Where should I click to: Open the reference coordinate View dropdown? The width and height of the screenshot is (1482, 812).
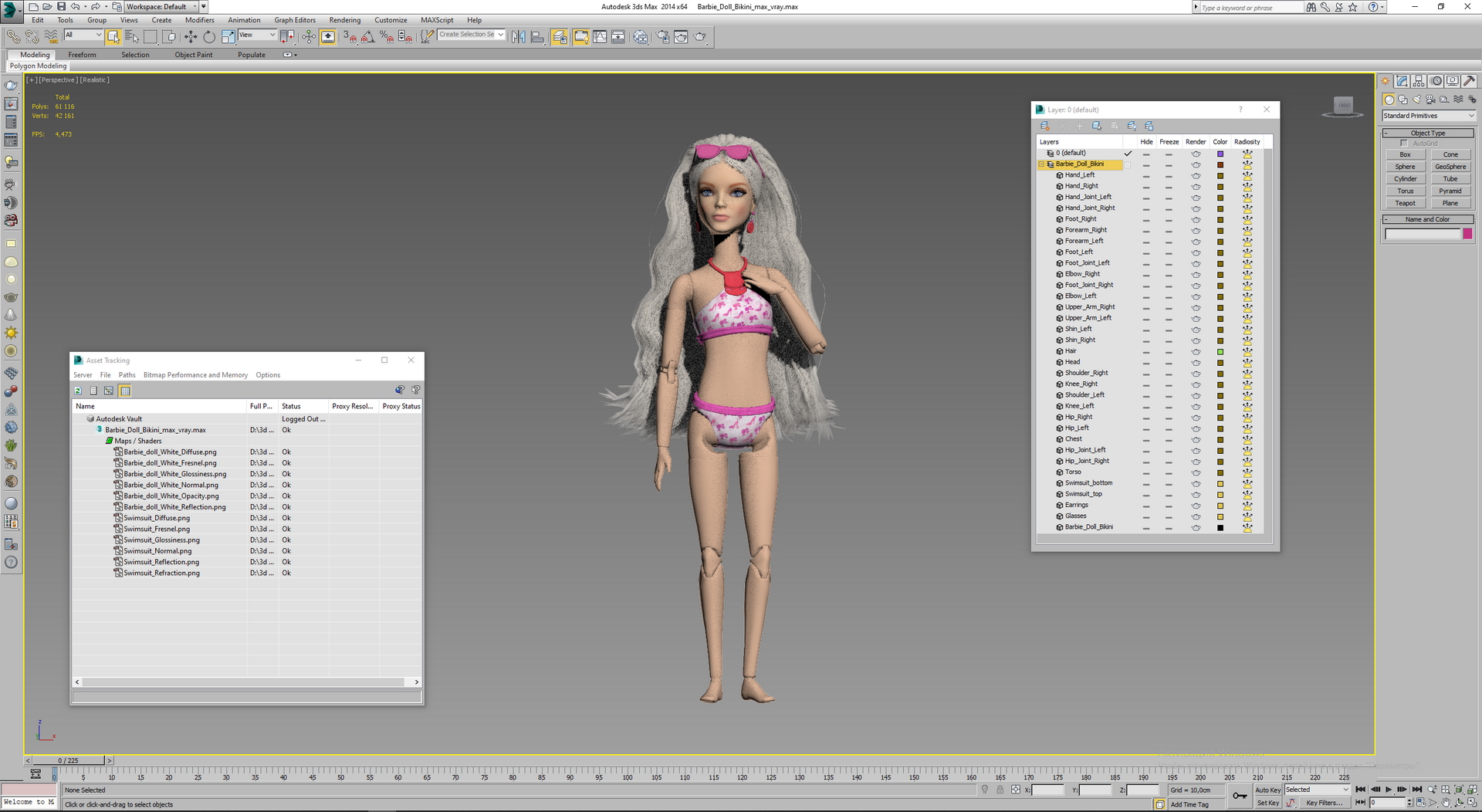(257, 35)
